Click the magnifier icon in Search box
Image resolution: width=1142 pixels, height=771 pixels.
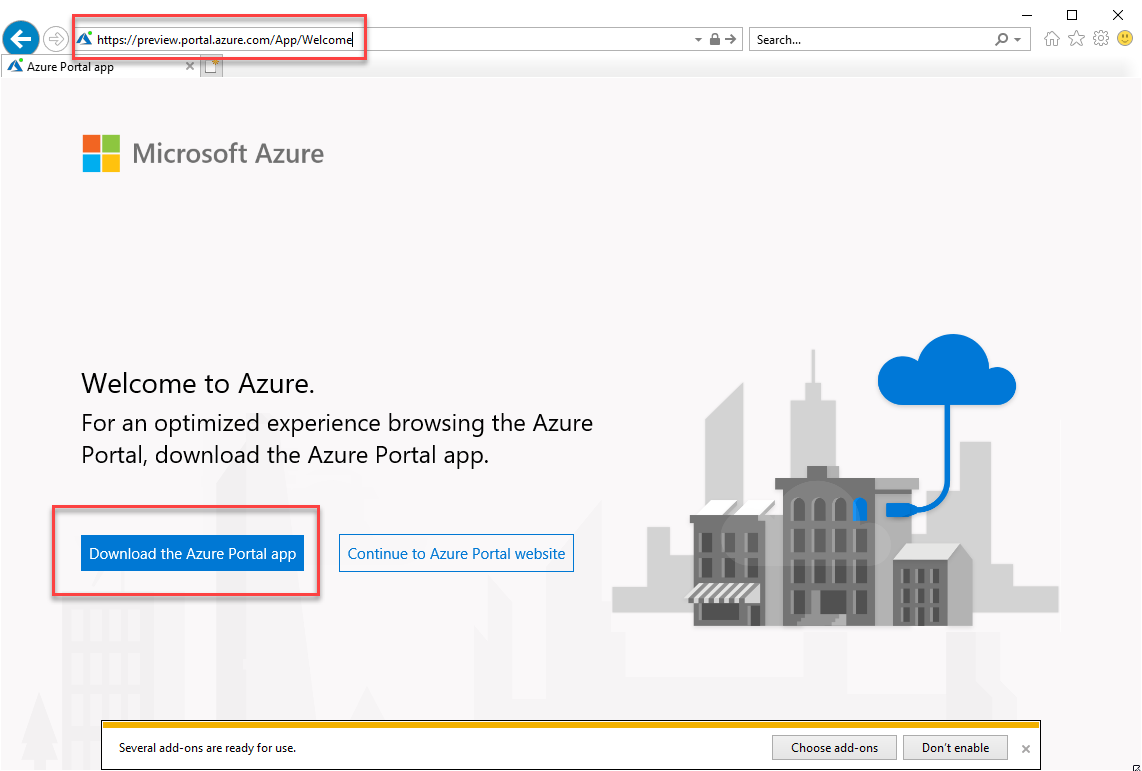(1001, 39)
